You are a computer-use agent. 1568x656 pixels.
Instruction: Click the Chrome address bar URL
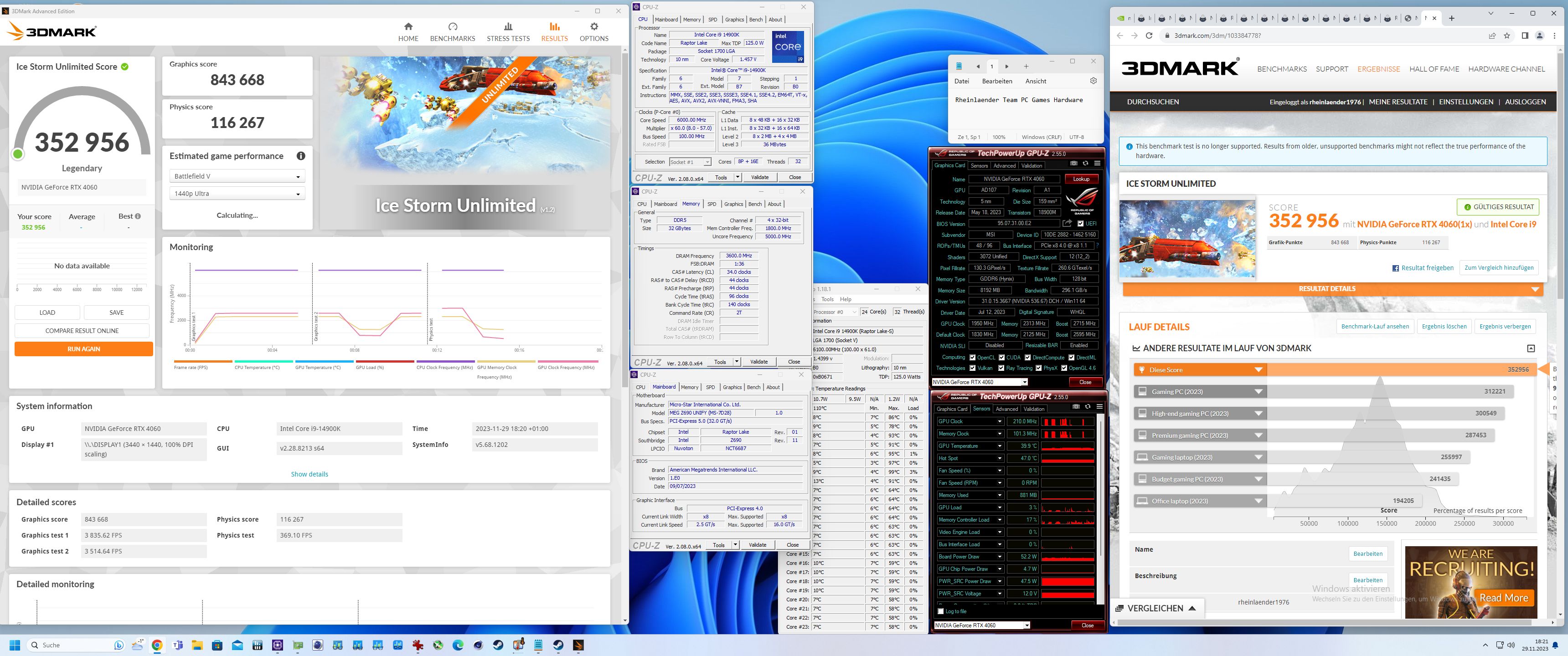(x=1217, y=35)
